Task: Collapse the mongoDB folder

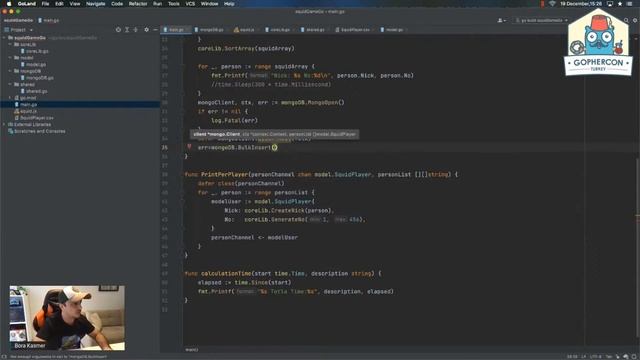Action: tap(10, 71)
